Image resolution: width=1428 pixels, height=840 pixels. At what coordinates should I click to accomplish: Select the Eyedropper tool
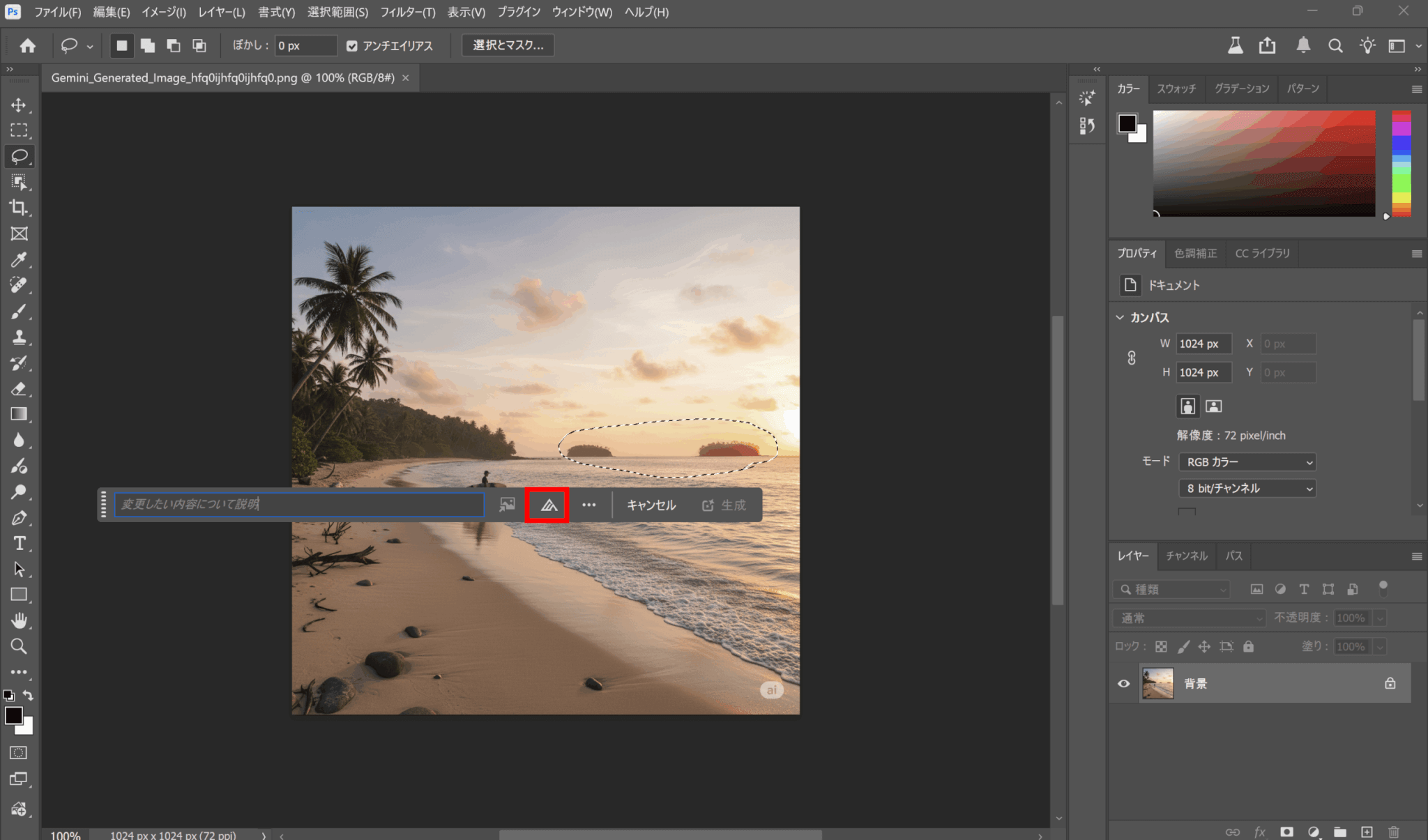tap(19, 259)
